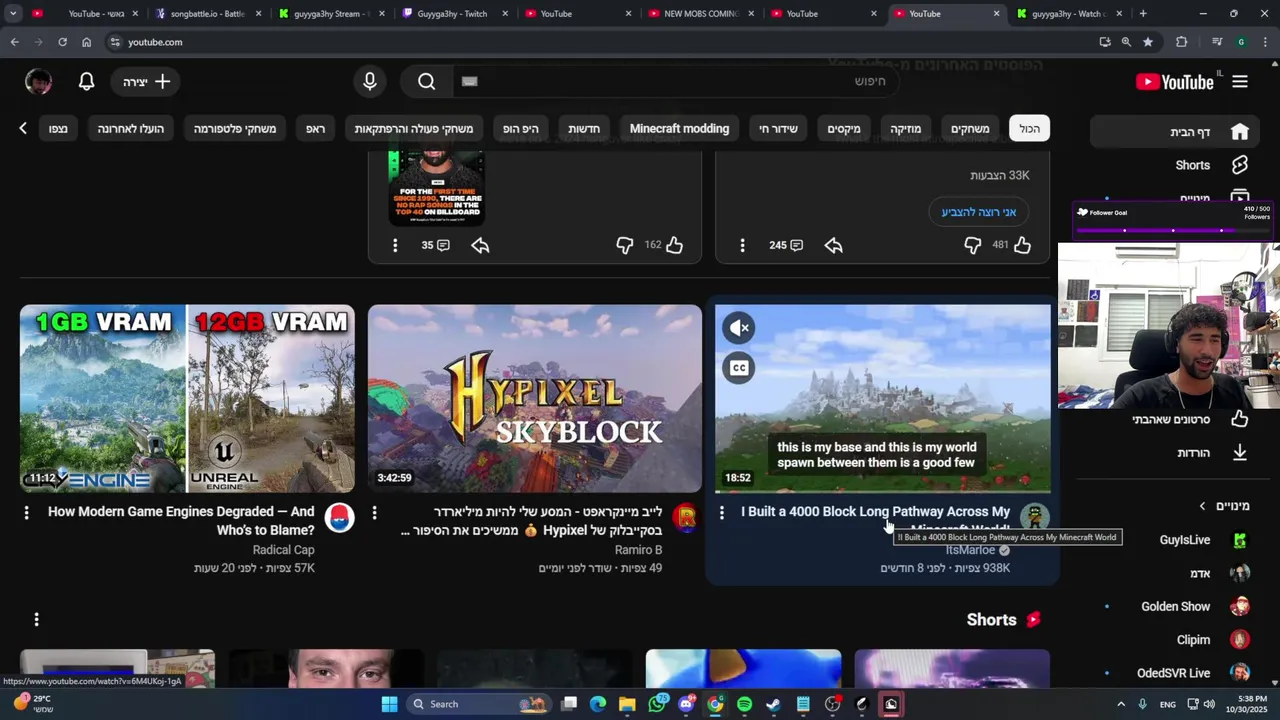Select the משחקים filter chip
Screen dimensions: 1280x720
click(x=970, y=129)
